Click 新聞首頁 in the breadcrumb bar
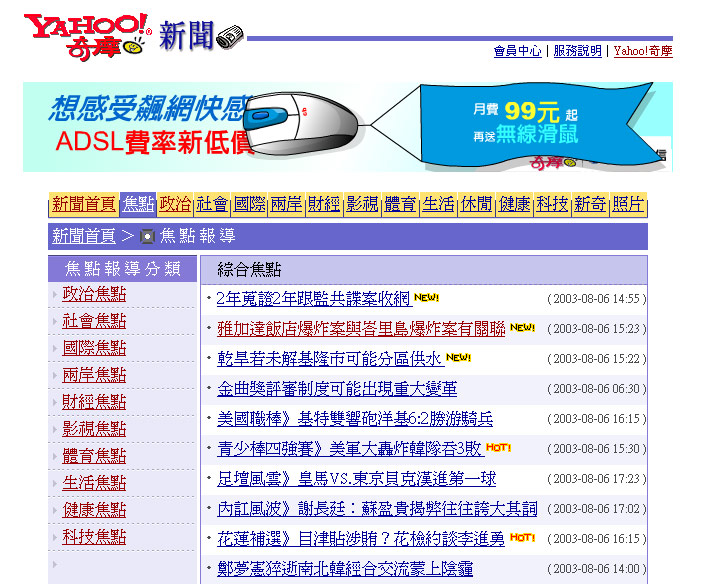 (84, 236)
